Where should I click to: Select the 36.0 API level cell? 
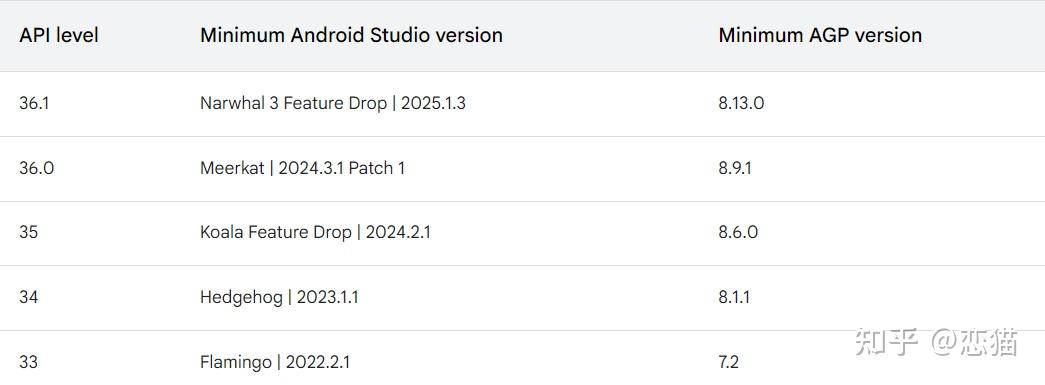(x=37, y=168)
